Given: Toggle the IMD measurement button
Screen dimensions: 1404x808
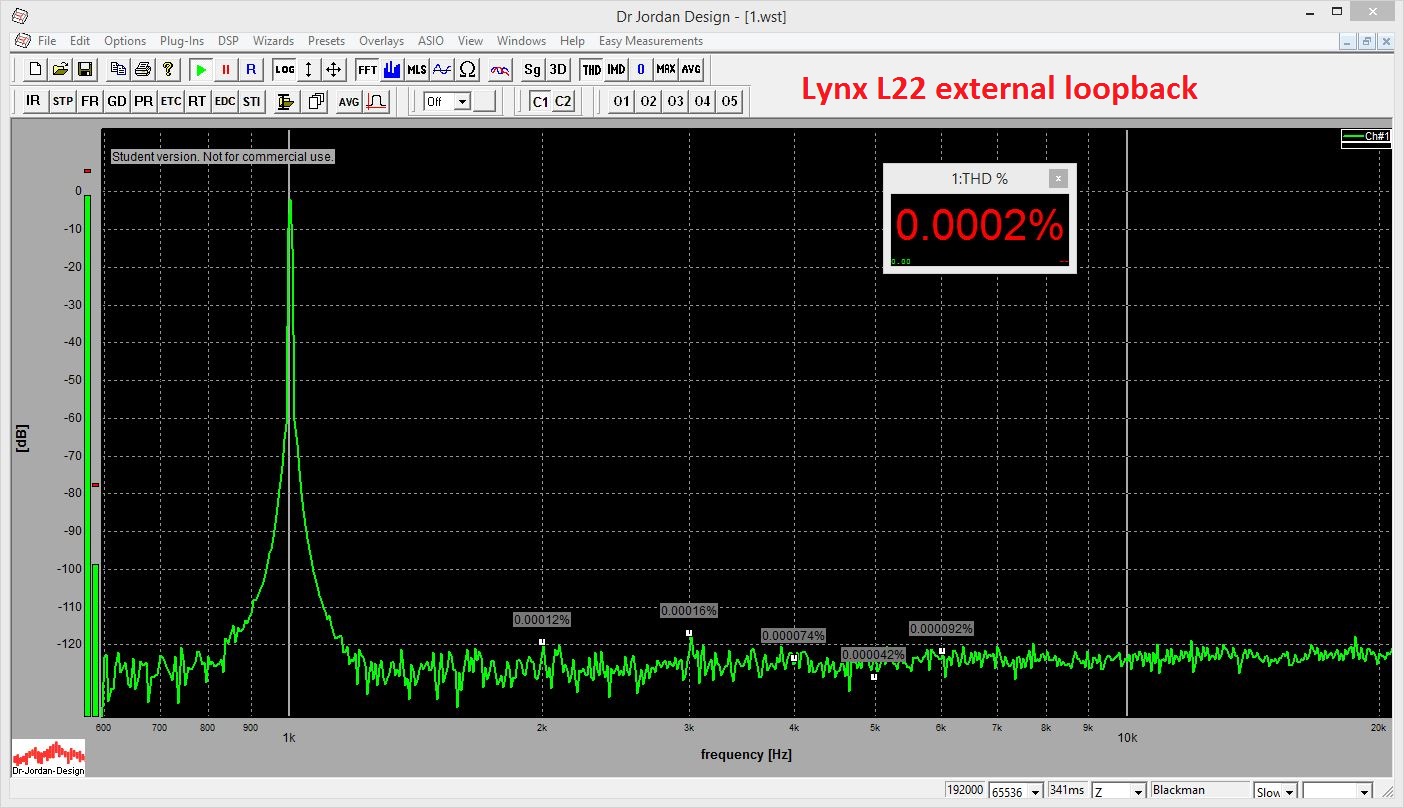Looking at the screenshot, I should [x=616, y=69].
